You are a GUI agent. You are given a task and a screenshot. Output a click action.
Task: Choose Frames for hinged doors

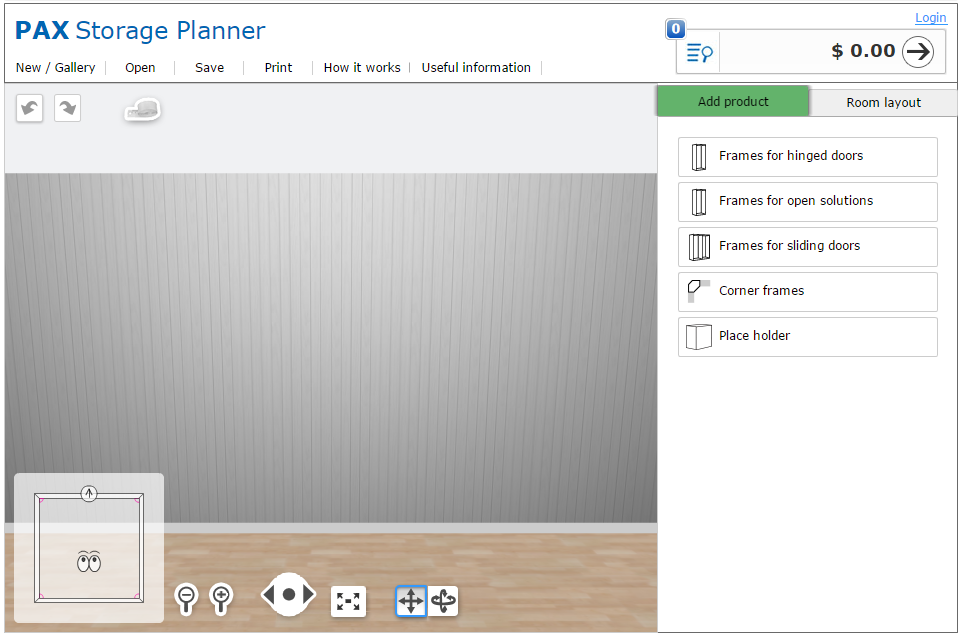[808, 157]
